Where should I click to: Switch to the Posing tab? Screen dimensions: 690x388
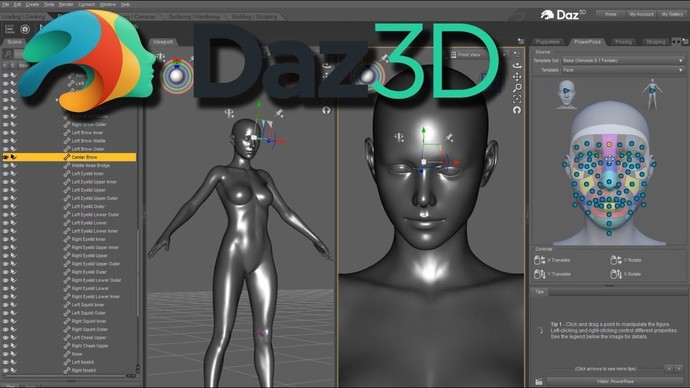pyautogui.click(x=623, y=42)
